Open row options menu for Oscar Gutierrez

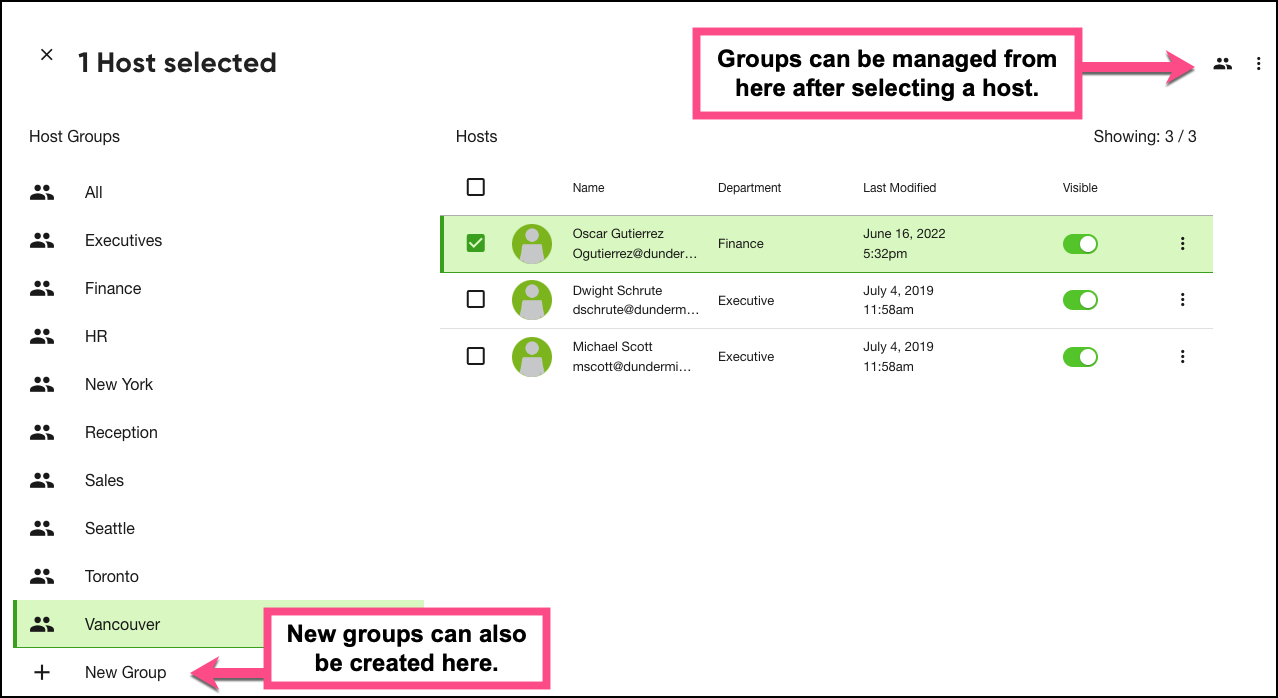pyautogui.click(x=1183, y=244)
